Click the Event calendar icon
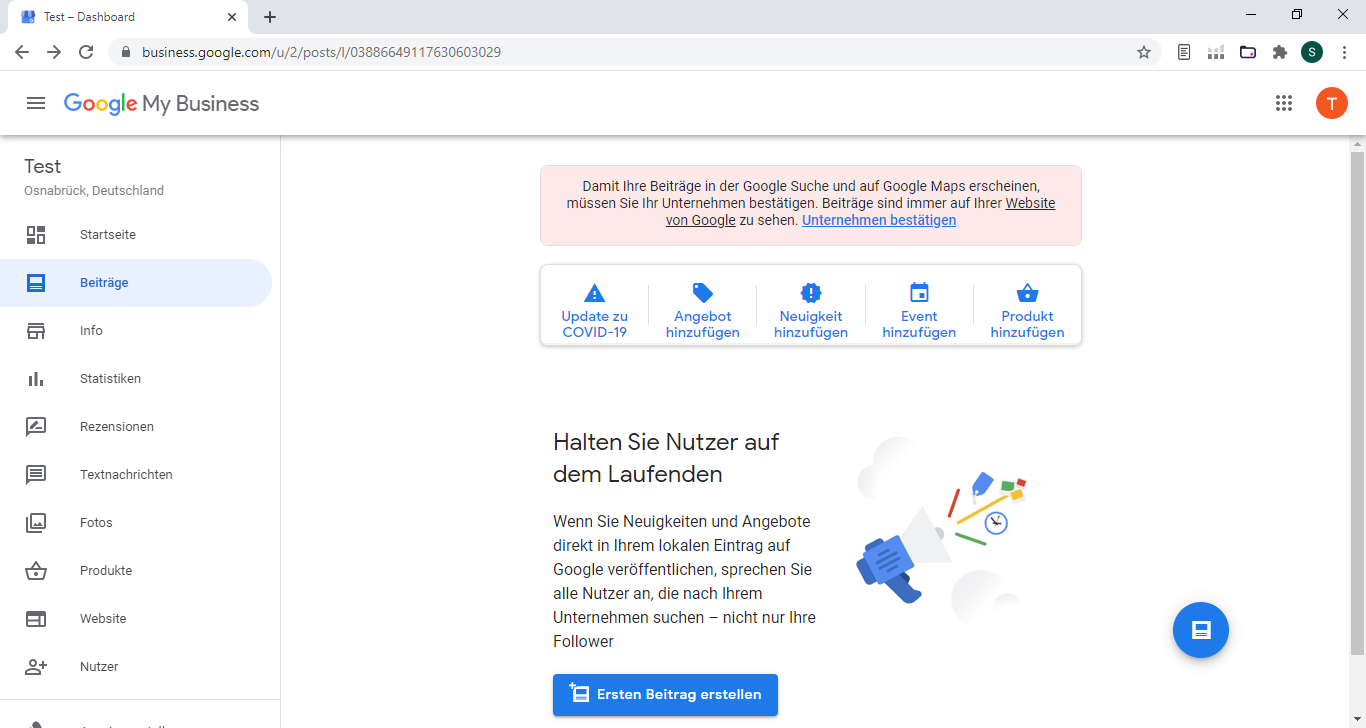This screenshot has width=1366, height=728. pyautogui.click(x=919, y=293)
